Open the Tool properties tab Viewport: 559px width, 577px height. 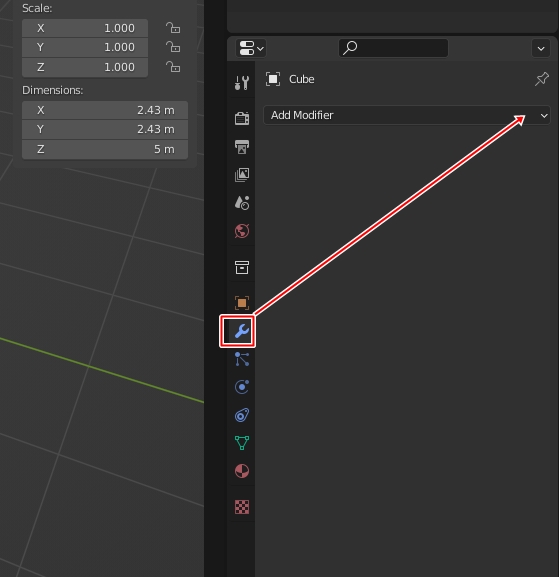click(x=242, y=83)
